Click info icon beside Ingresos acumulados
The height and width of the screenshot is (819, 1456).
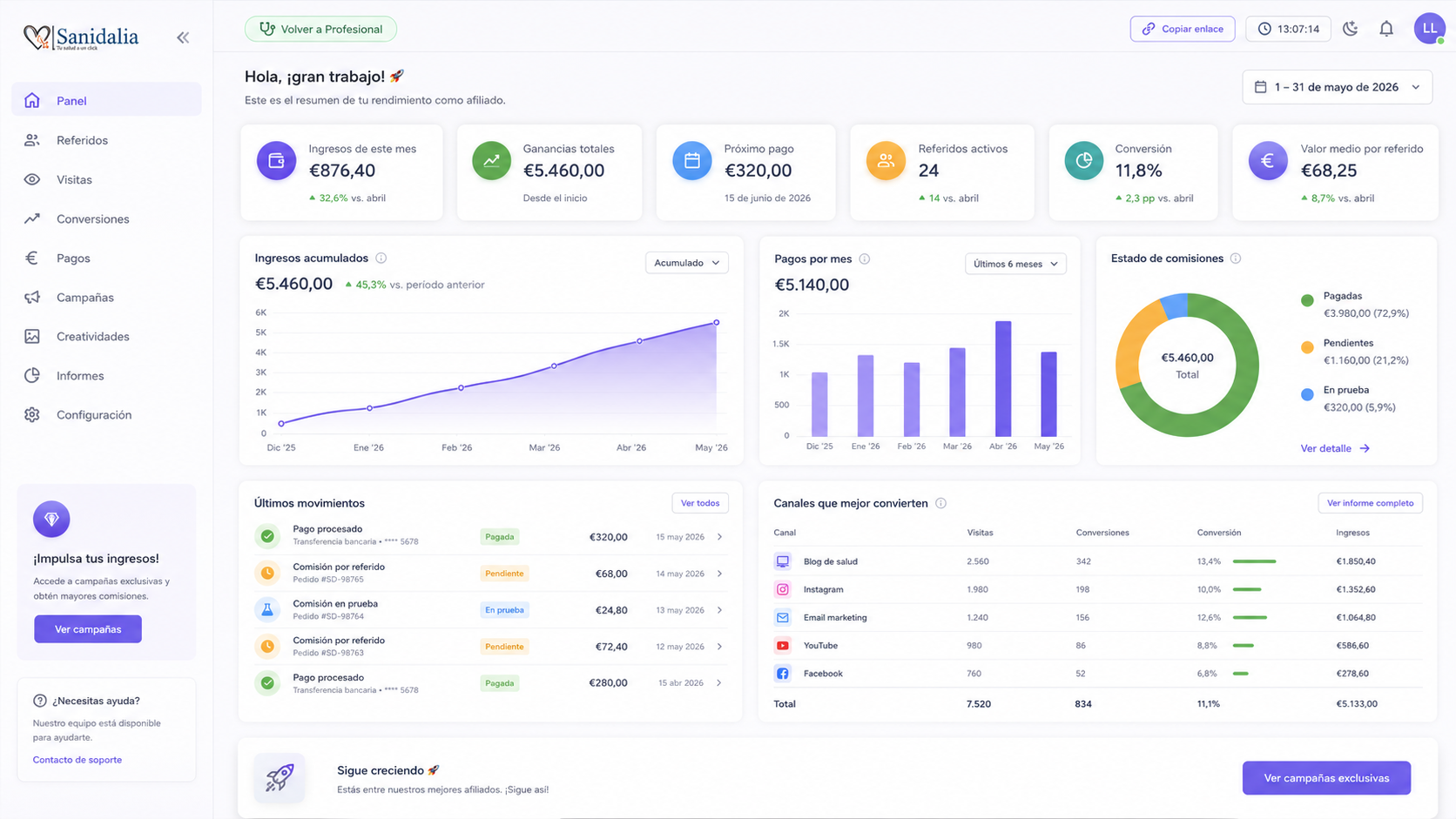[x=381, y=258]
